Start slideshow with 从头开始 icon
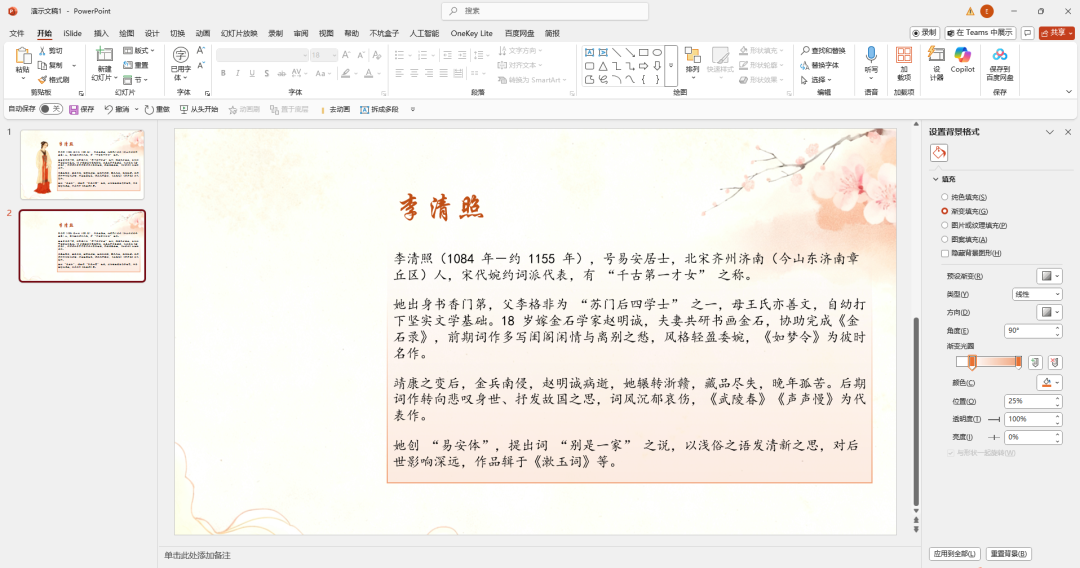The height and width of the screenshot is (568, 1080). pos(184,109)
